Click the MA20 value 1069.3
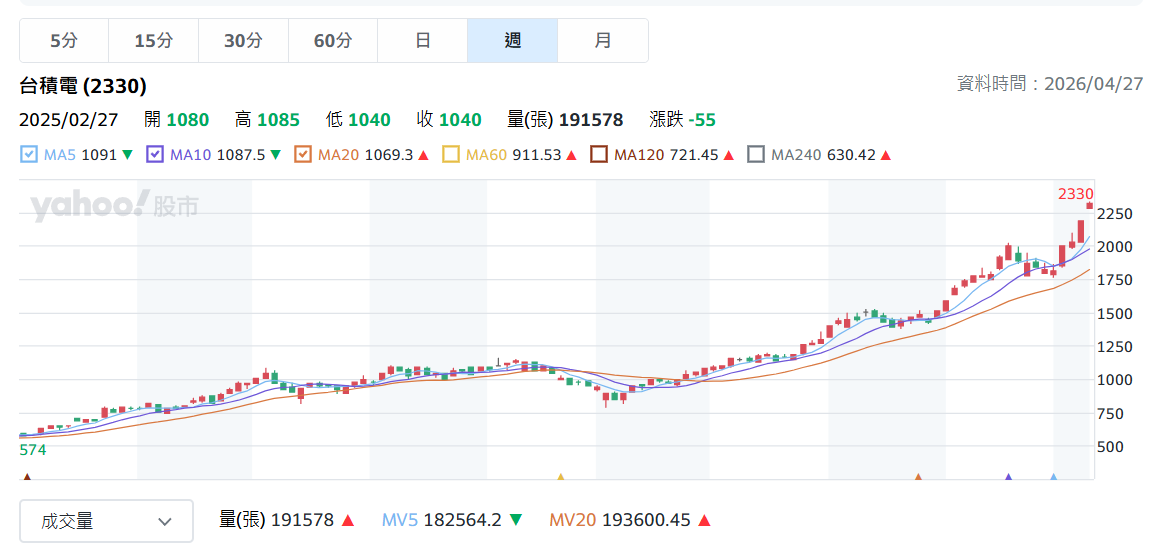This screenshot has width=1157, height=551. [387, 155]
